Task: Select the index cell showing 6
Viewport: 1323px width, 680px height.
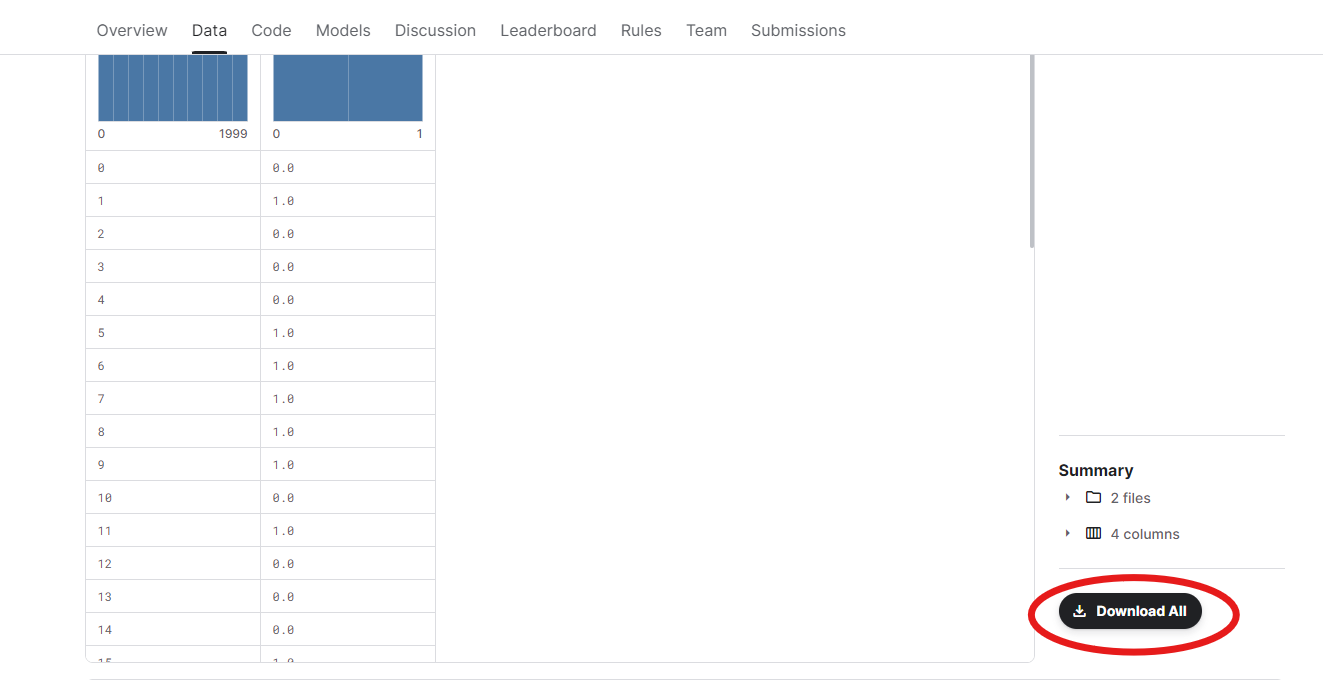Action: coord(173,365)
